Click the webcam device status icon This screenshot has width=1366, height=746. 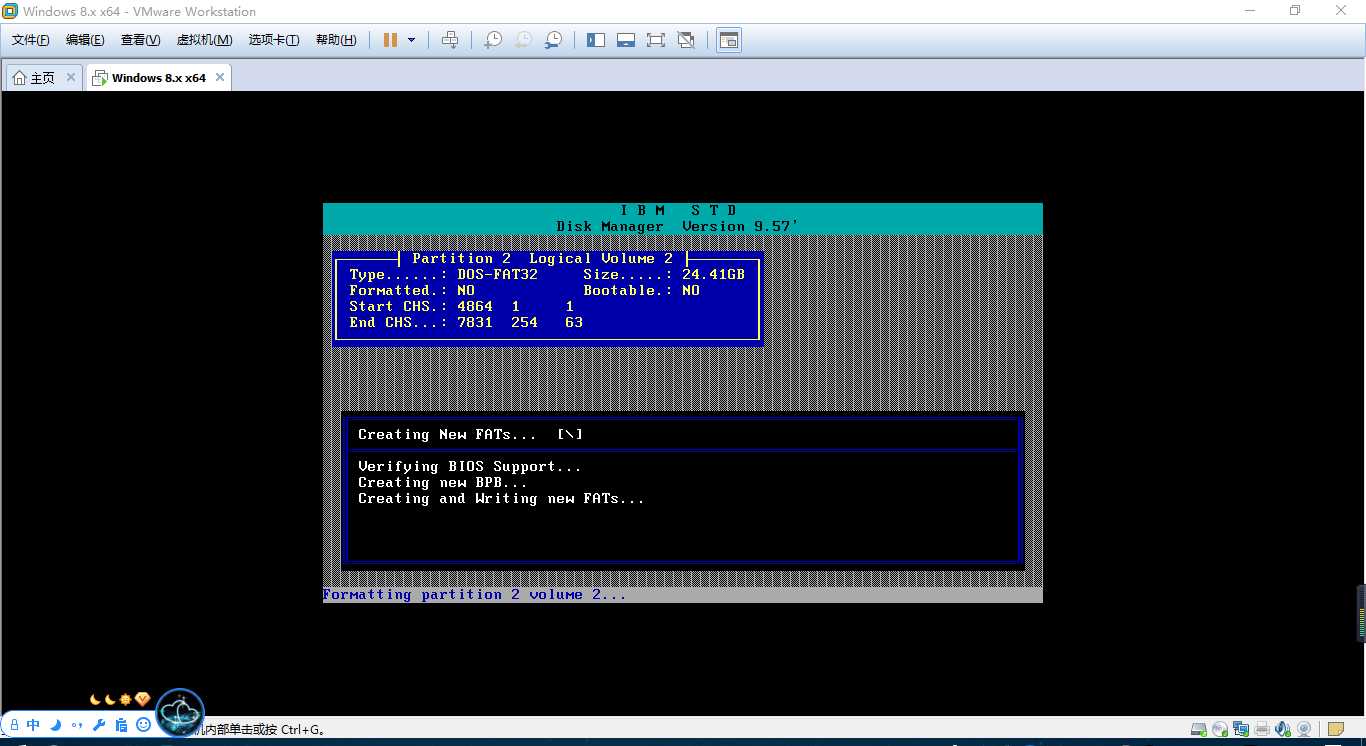tap(1304, 729)
